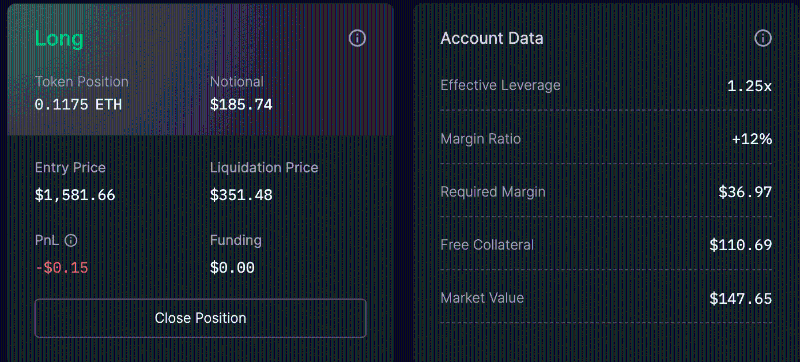The width and height of the screenshot is (800, 362).
Task: Click the 0.1175 ETH token position value
Action: 78,105
